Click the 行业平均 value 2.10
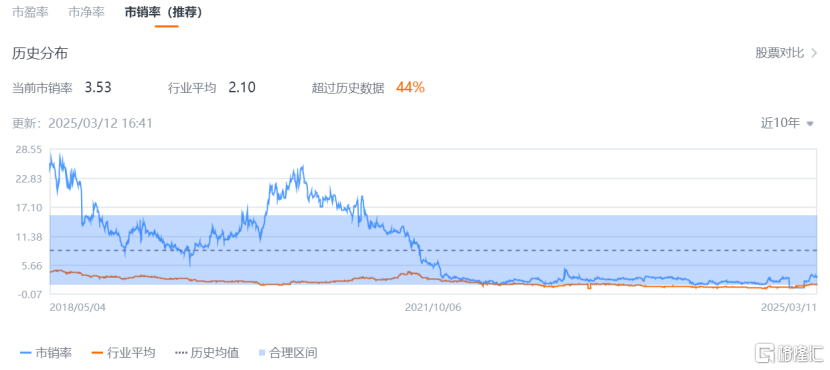The image size is (830, 370). pos(242,88)
